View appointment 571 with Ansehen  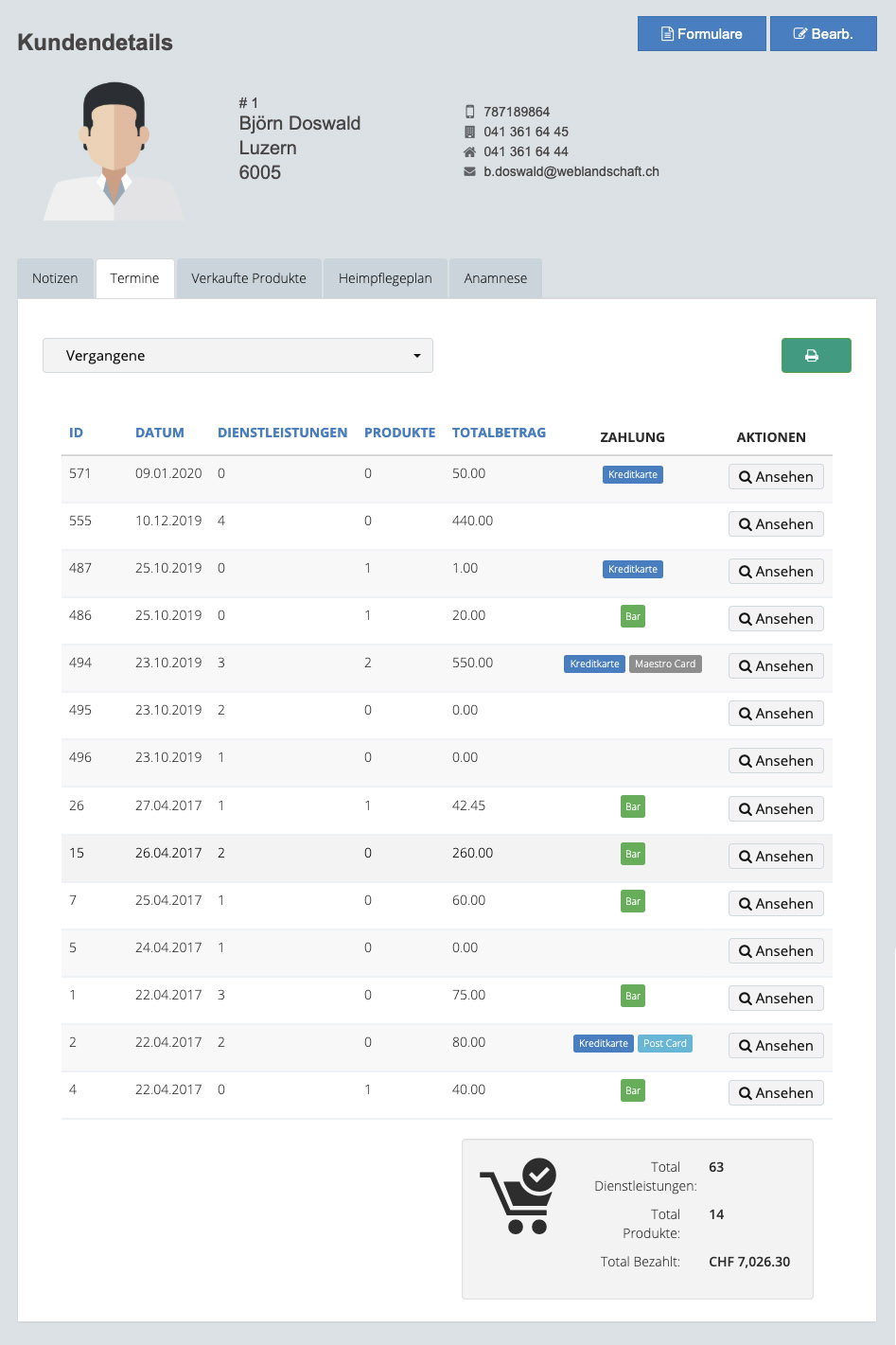pyautogui.click(x=776, y=477)
